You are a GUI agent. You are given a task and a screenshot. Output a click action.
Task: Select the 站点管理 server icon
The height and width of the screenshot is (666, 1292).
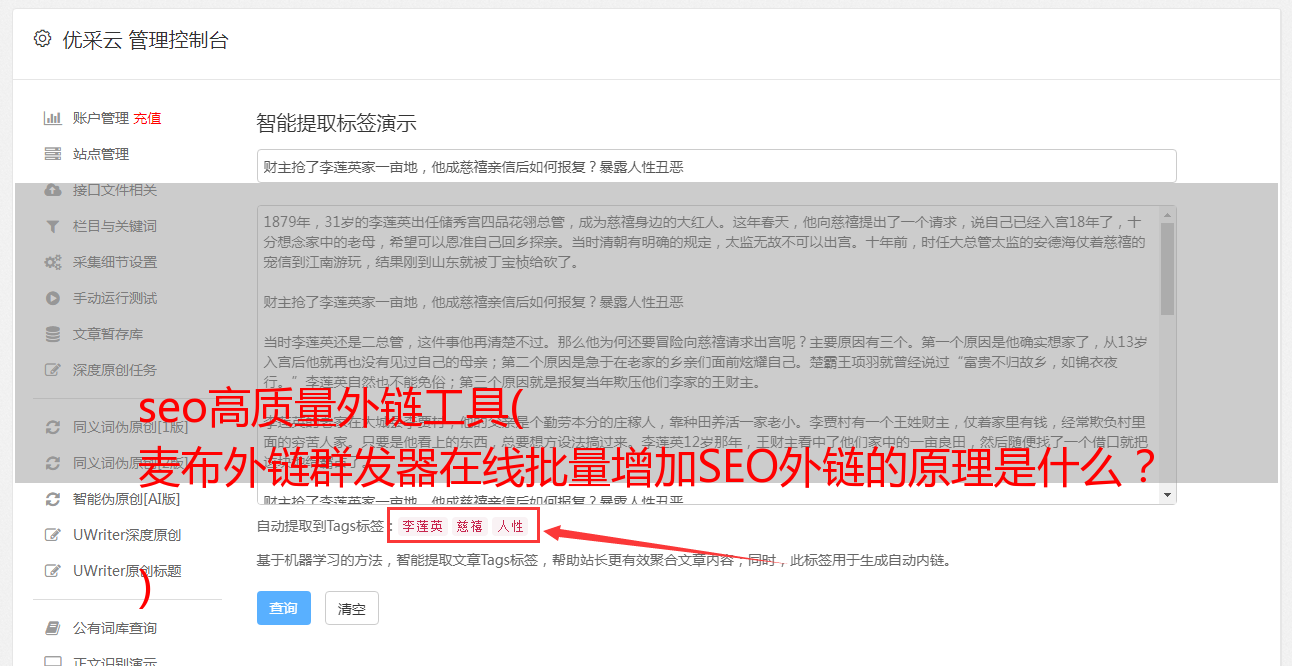pyautogui.click(x=53, y=154)
